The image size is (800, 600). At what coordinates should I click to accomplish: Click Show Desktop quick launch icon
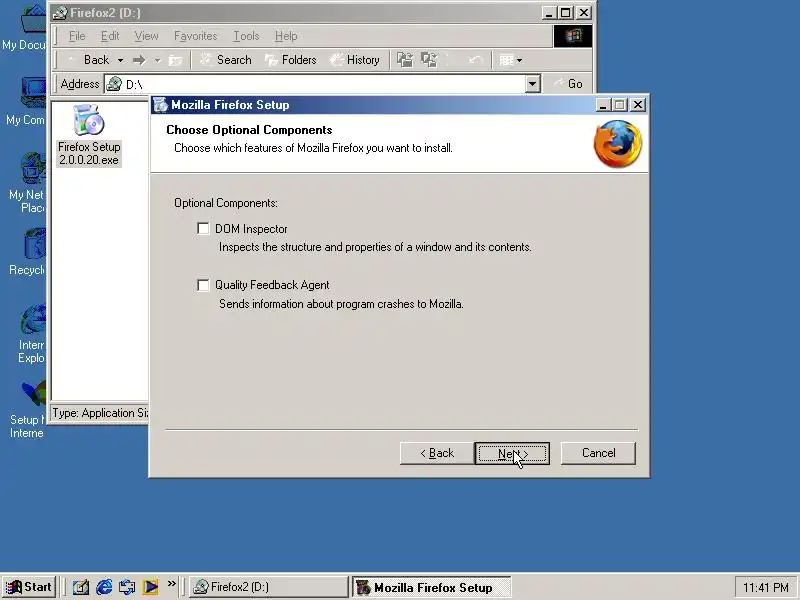pos(80,587)
